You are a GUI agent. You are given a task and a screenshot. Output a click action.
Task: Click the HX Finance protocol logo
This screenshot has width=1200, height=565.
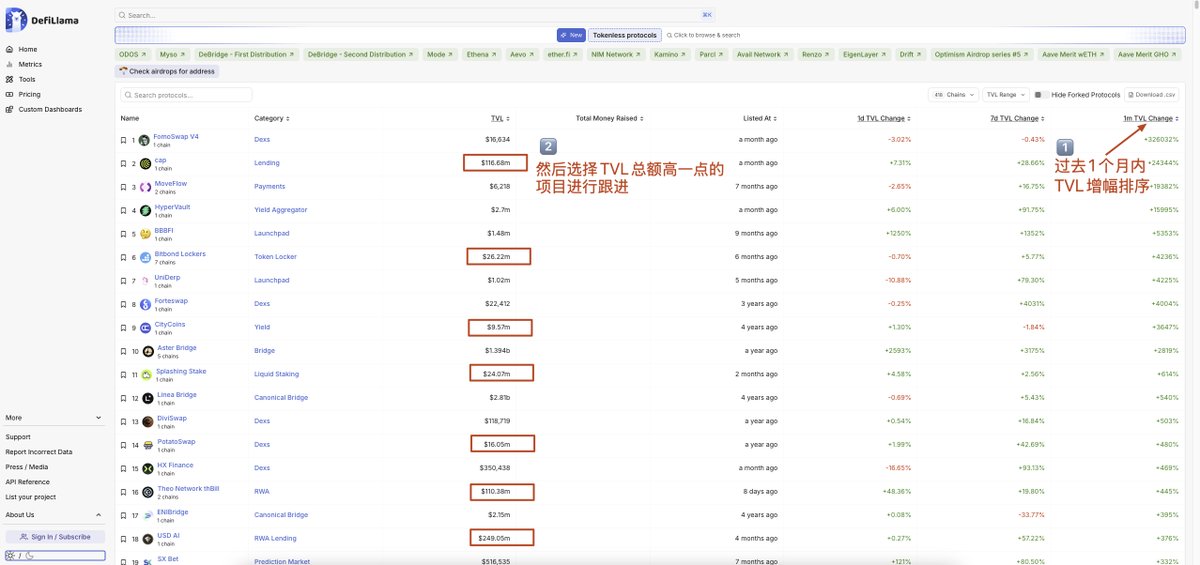tap(148, 468)
